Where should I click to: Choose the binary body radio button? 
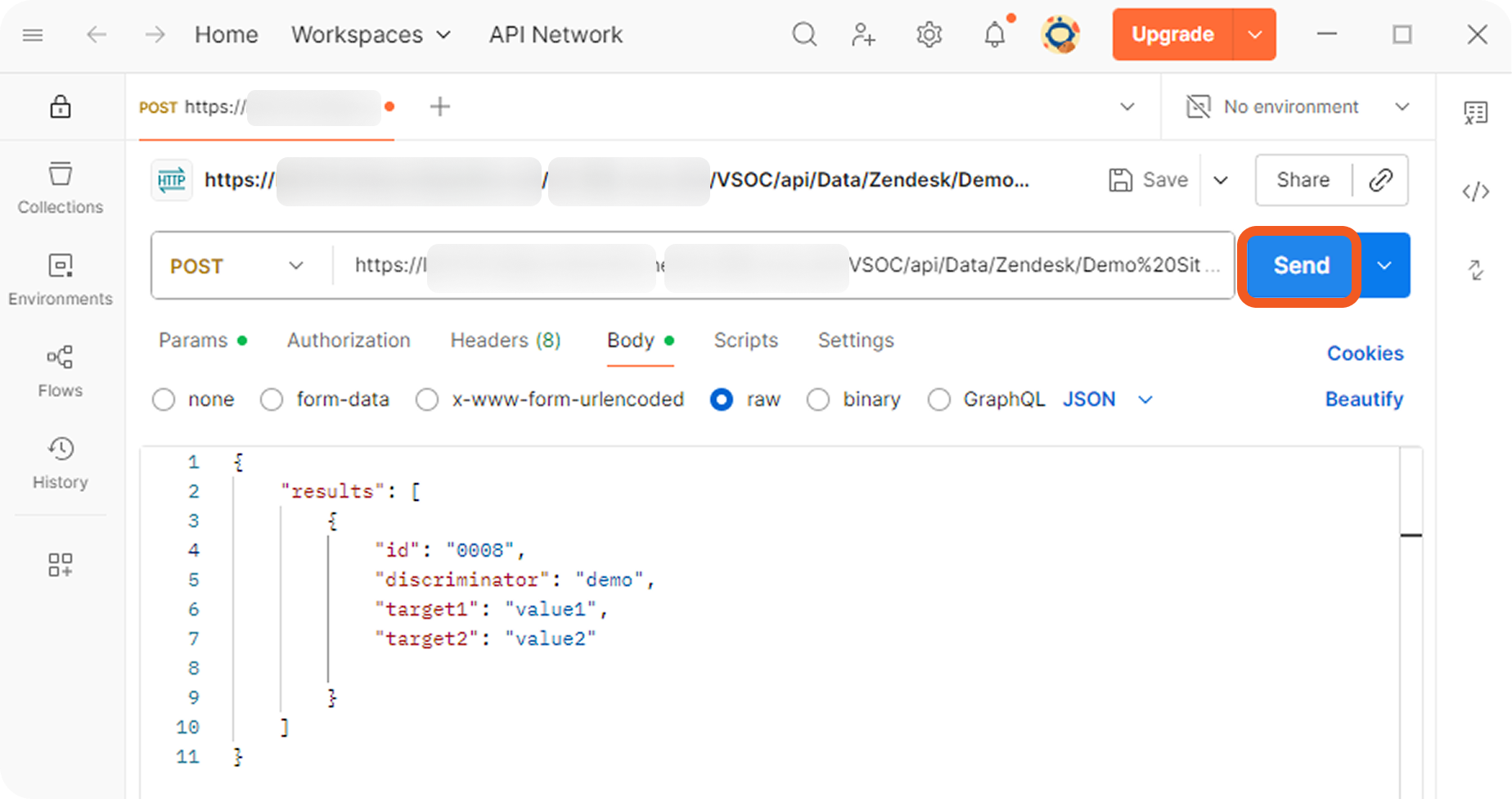point(818,399)
